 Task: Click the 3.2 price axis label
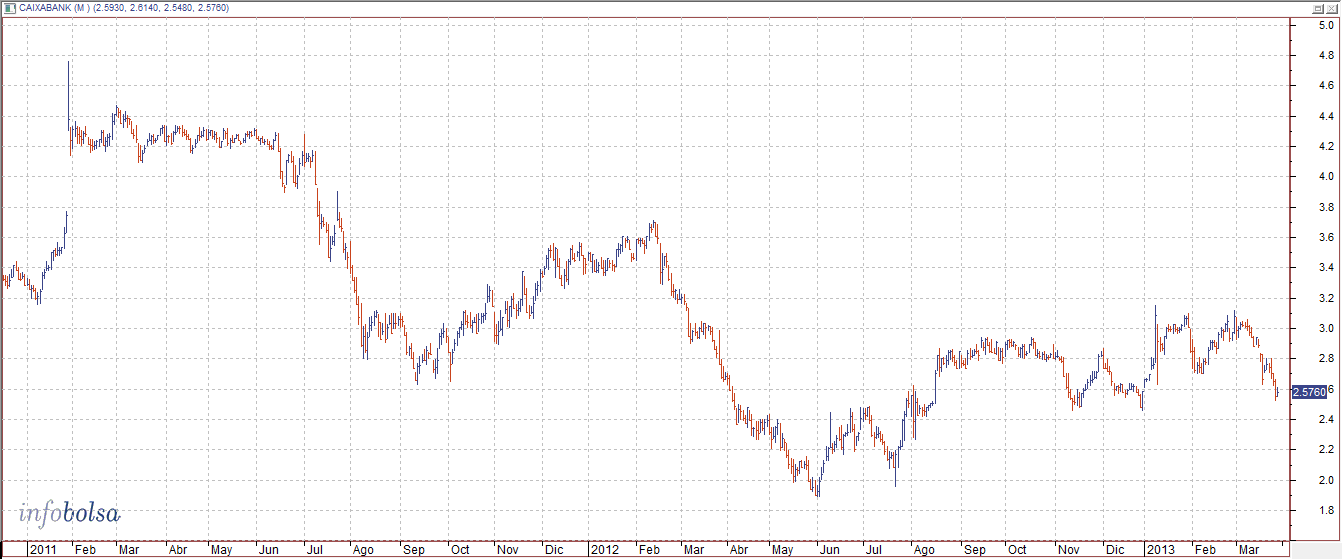(1326, 298)
